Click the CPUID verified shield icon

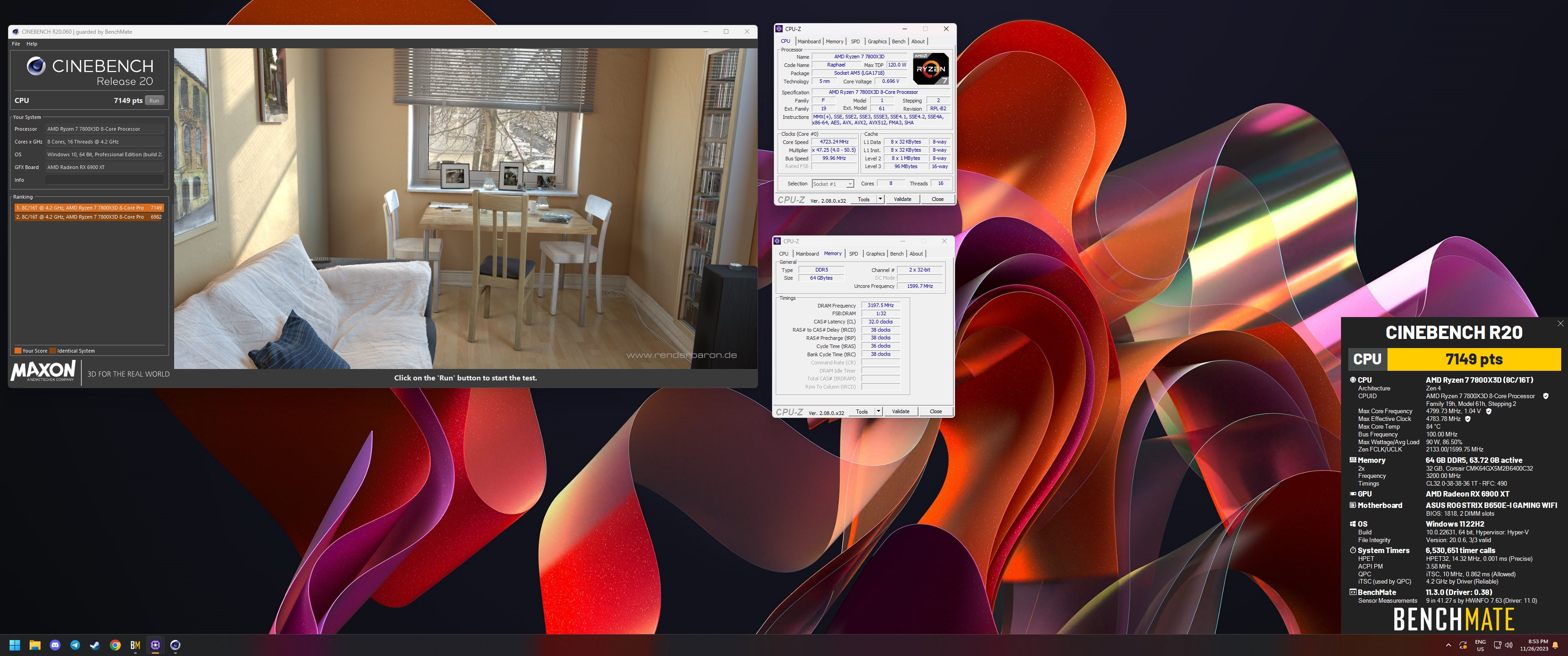[x=1546, y=396]
